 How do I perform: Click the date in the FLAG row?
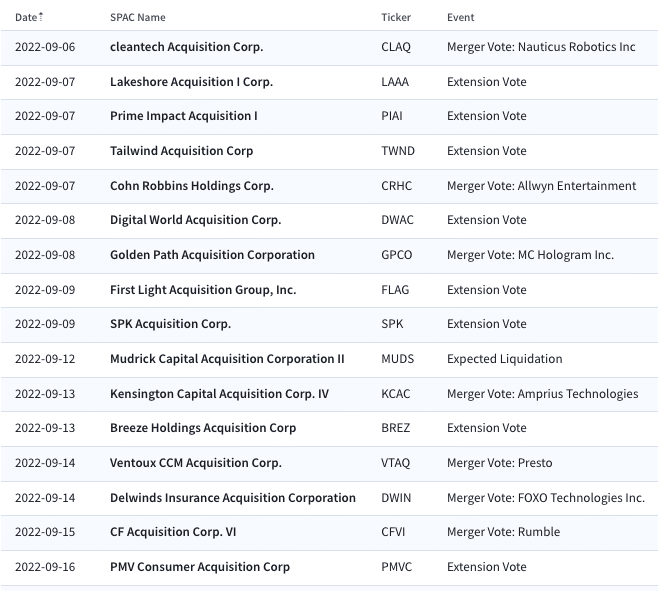coord(45,290)
